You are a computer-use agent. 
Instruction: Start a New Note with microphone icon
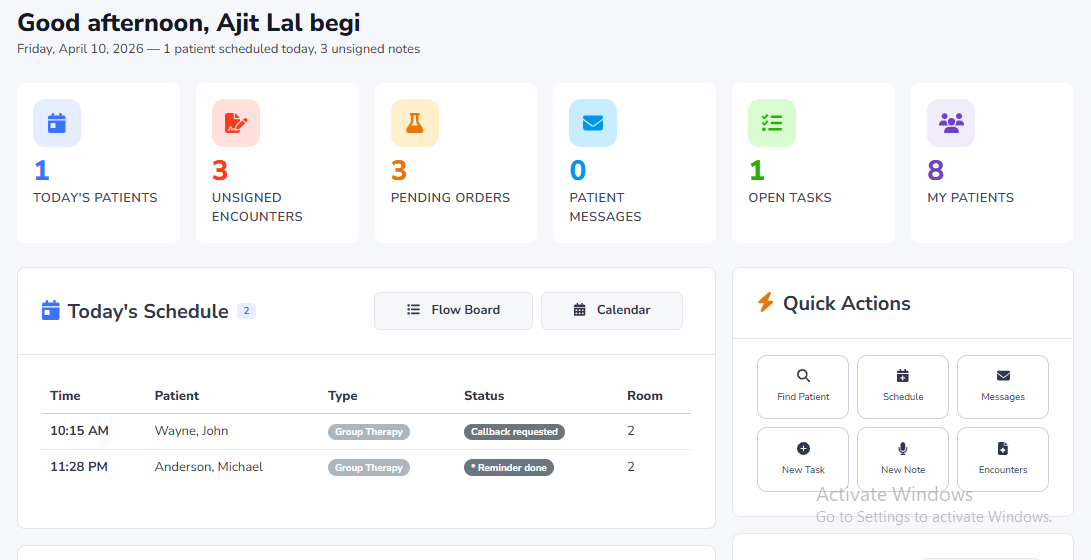pos(903,459)
